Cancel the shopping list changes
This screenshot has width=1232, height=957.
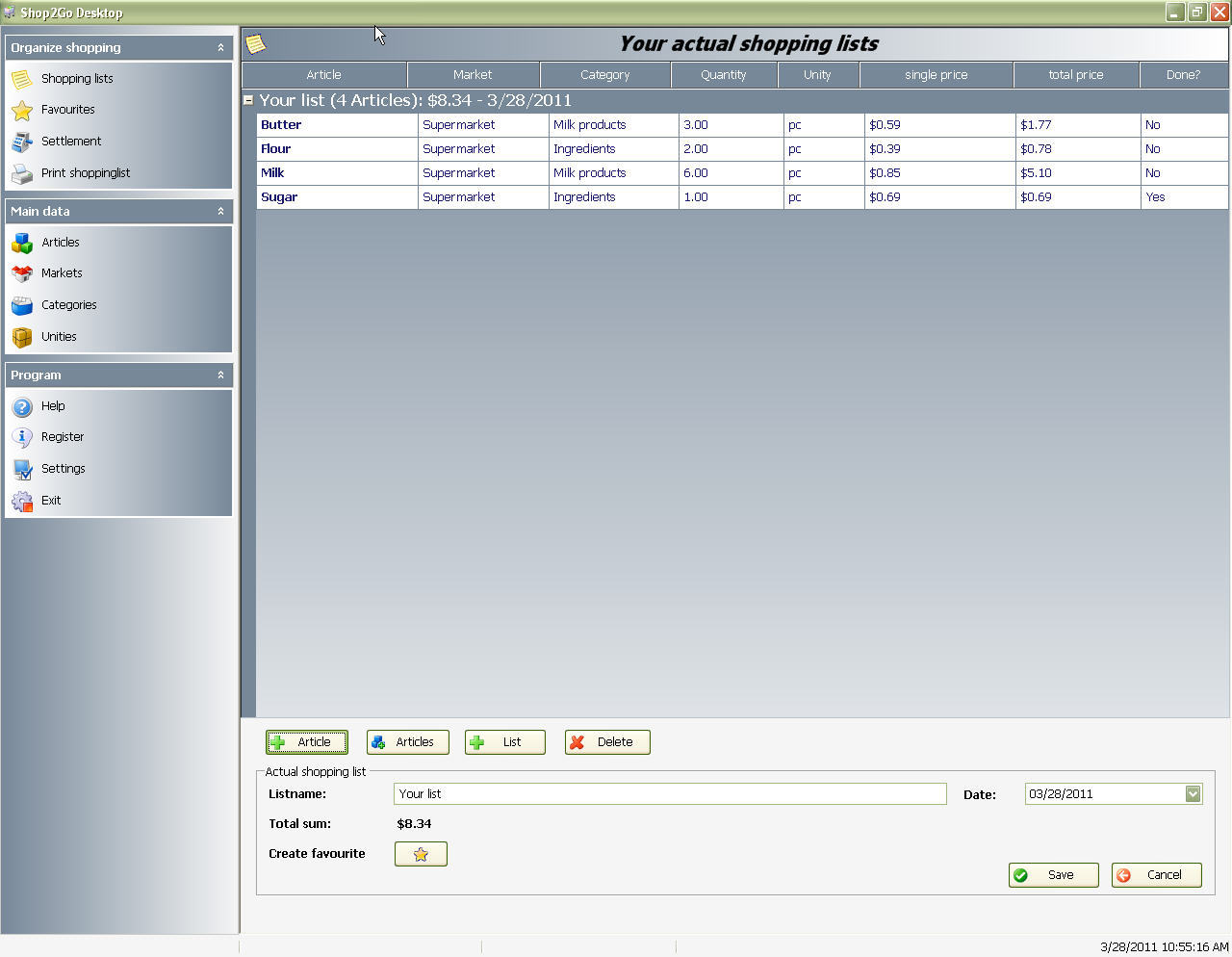click(1157, 875)
